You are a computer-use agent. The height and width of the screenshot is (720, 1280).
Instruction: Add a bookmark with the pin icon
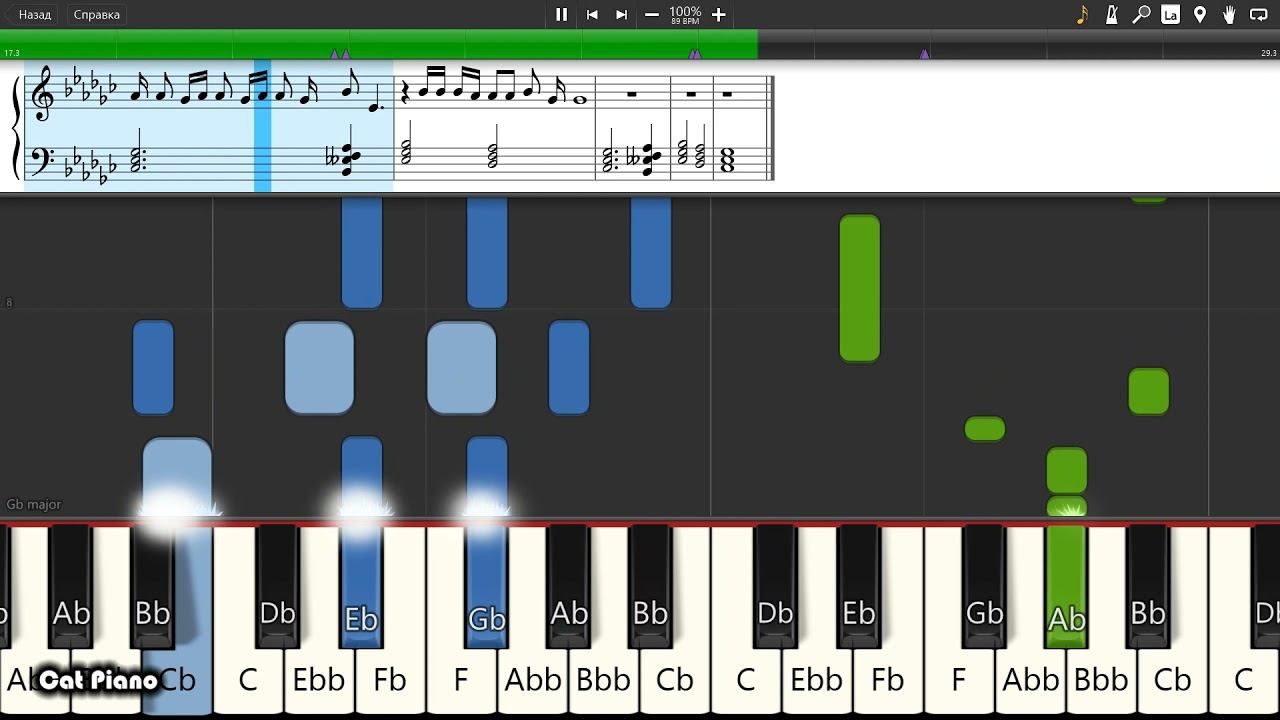pyautogui.click(x=1200, y=14)
